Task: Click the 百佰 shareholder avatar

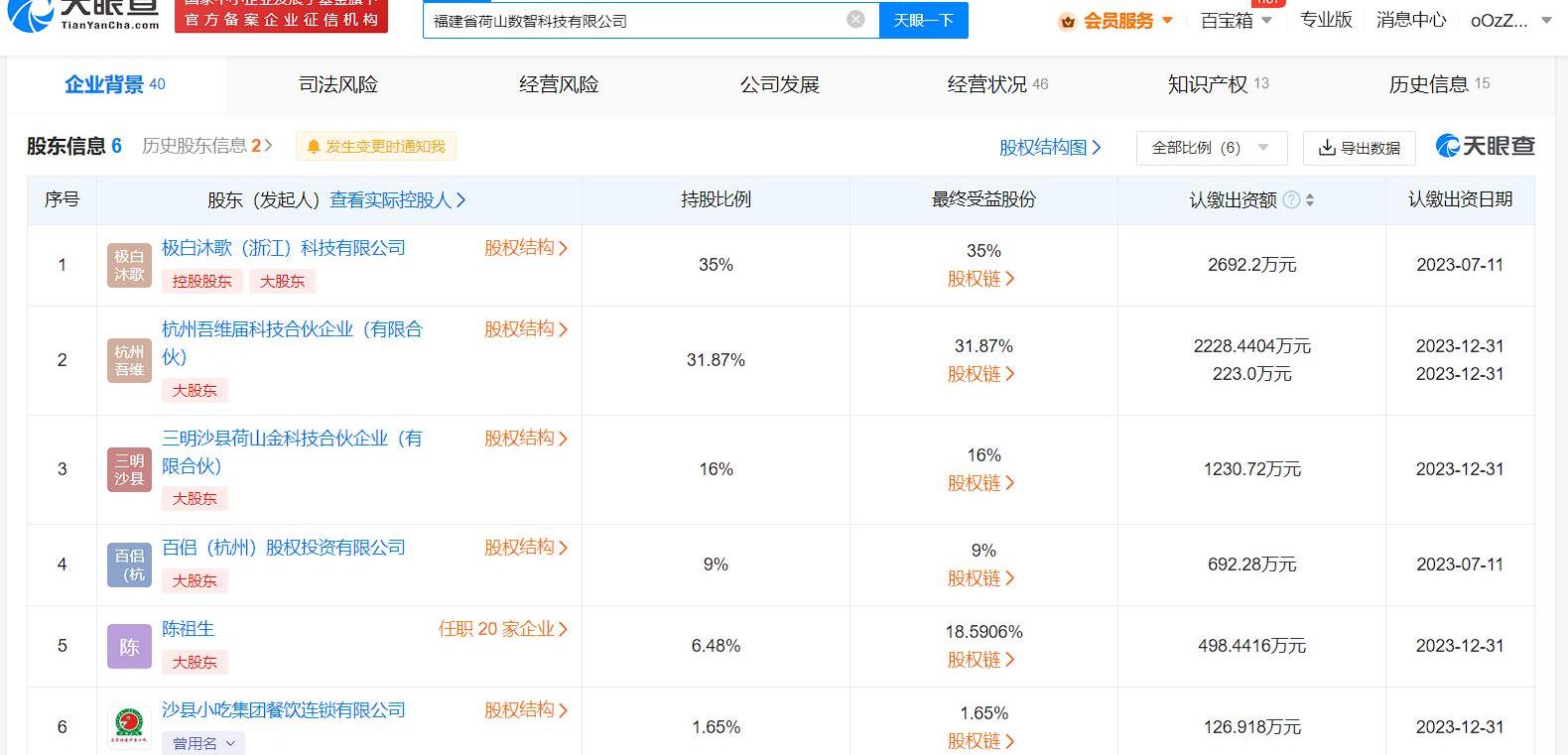Action: click(x=129, y=565)
